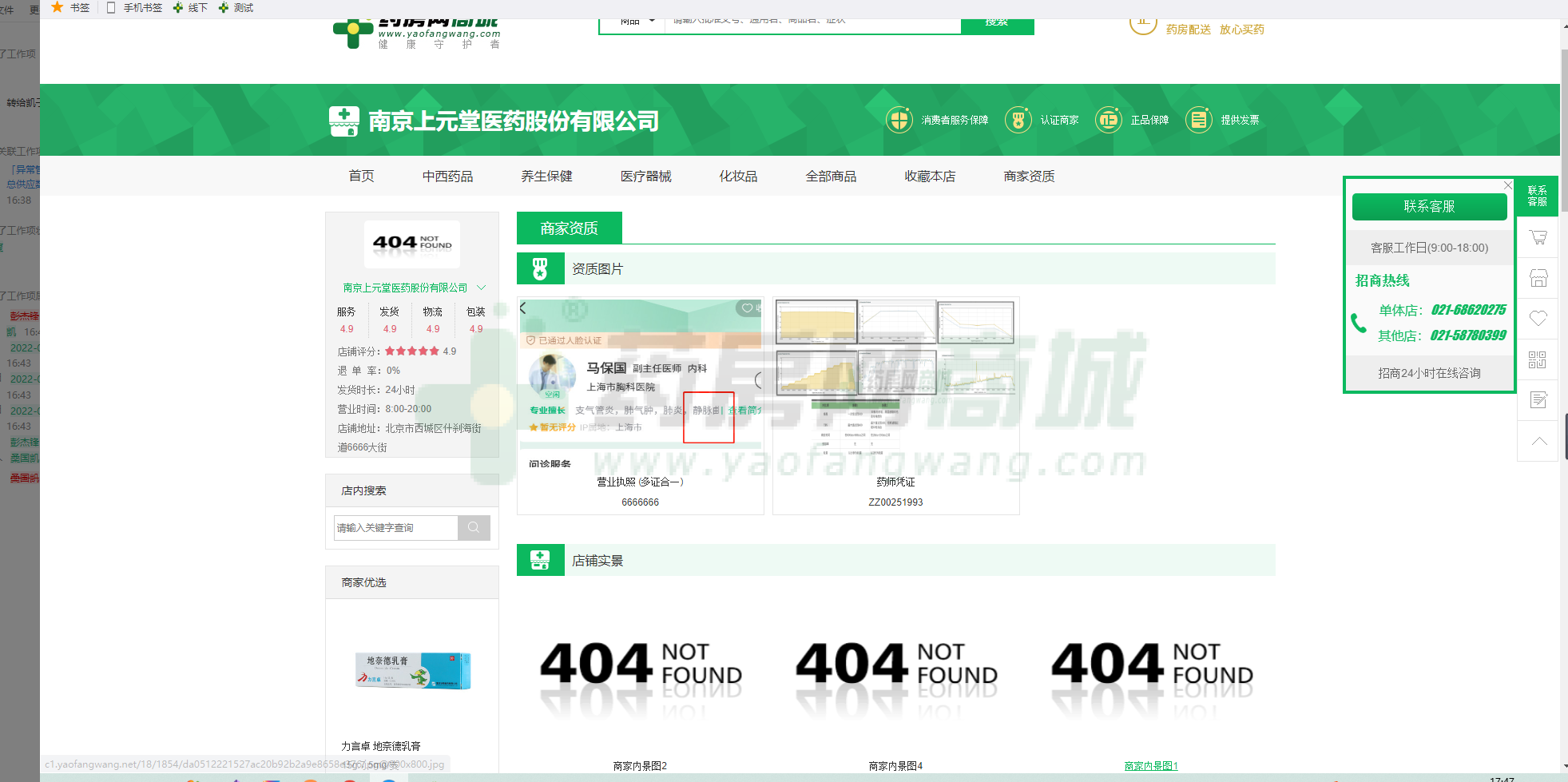The width and height of the screenshot is (1568, 782).
Task: Click the 认证商家 medal icon
Action: click(x=1018, y=119)
